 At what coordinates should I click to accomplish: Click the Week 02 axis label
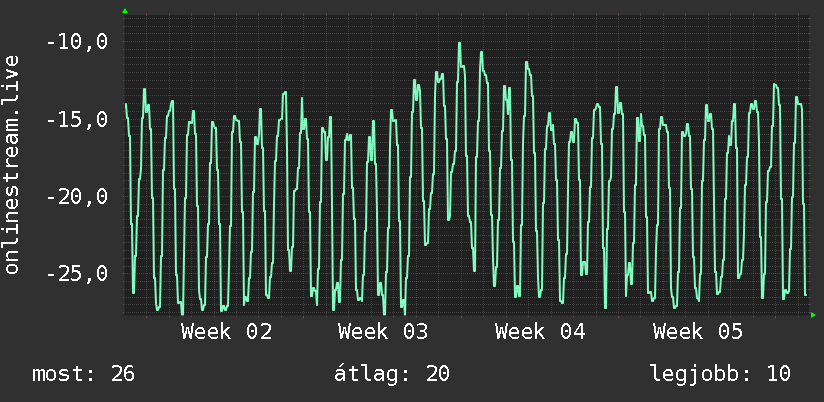point(226,332)
